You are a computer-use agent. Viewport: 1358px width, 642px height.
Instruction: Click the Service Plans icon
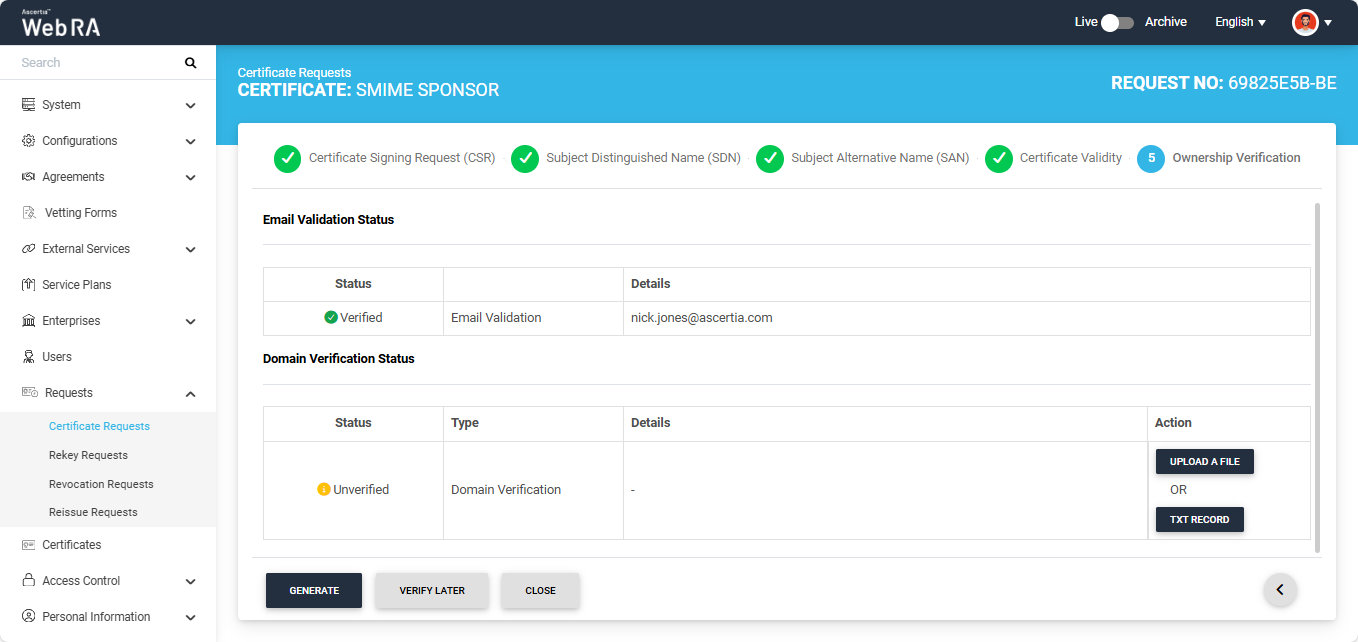(x=28, y=285)
